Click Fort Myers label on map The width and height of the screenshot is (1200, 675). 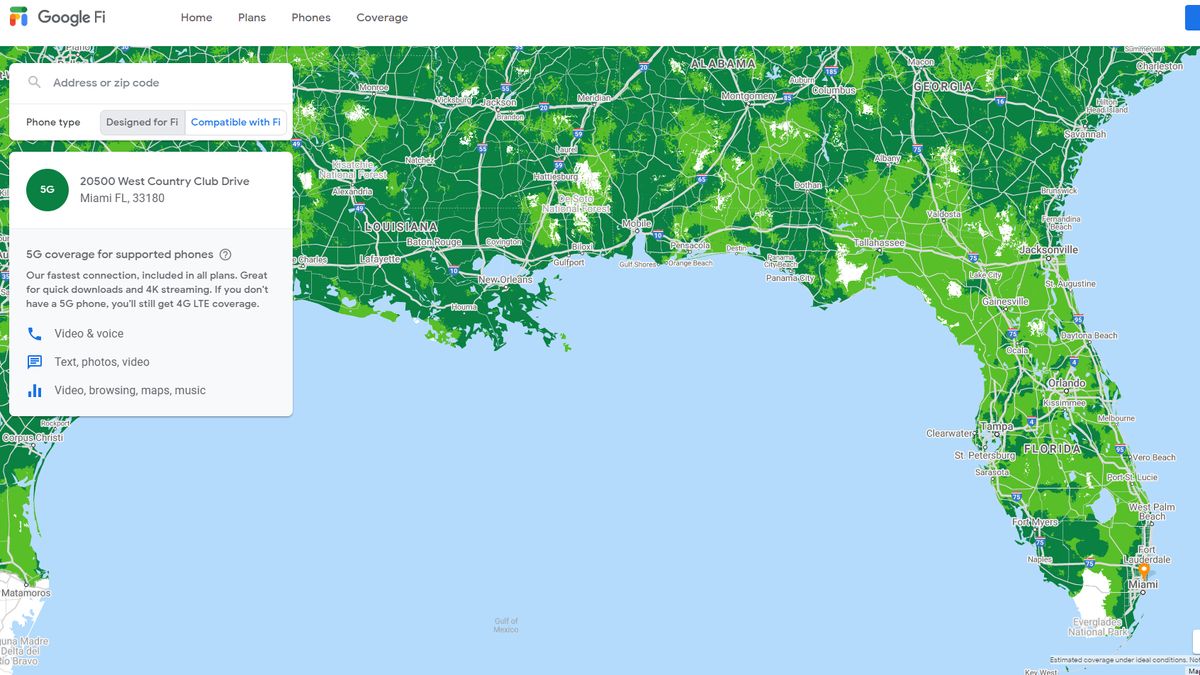click(1035, 522)
